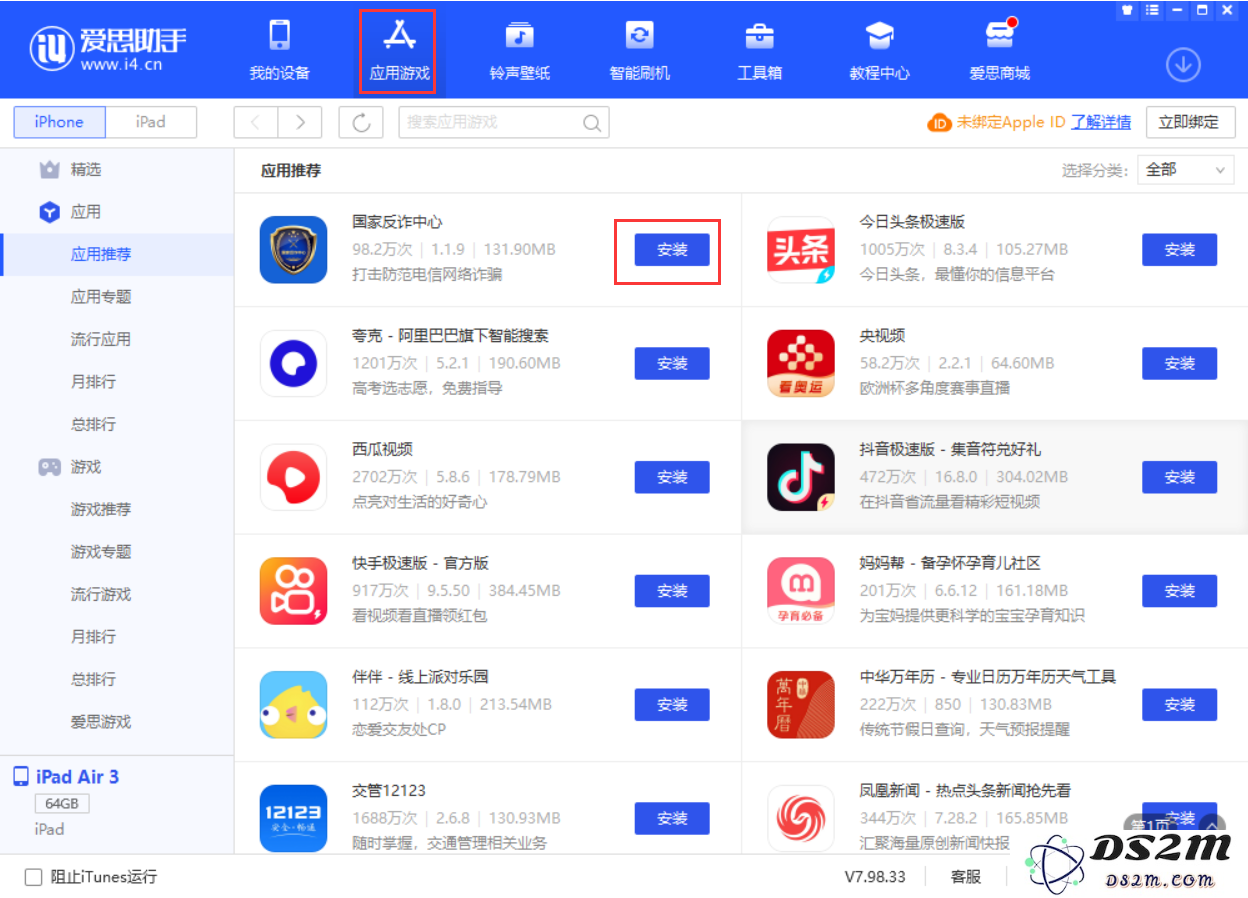
Task: Open the 工具箱 toolbox
Action: [759, 50]
